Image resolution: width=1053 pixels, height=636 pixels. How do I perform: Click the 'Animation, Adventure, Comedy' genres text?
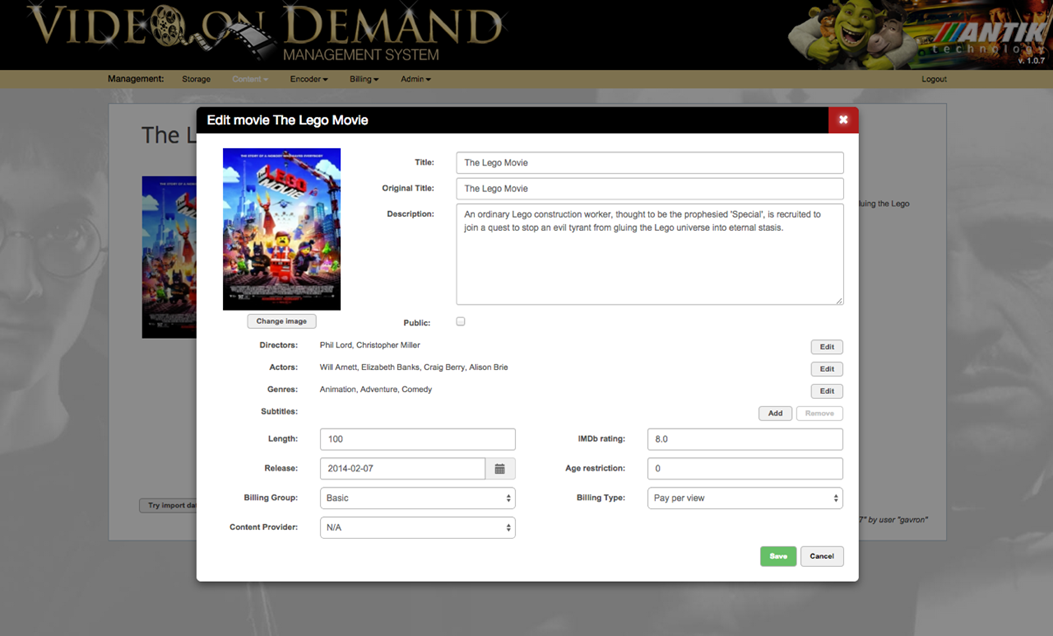point(375,390)
